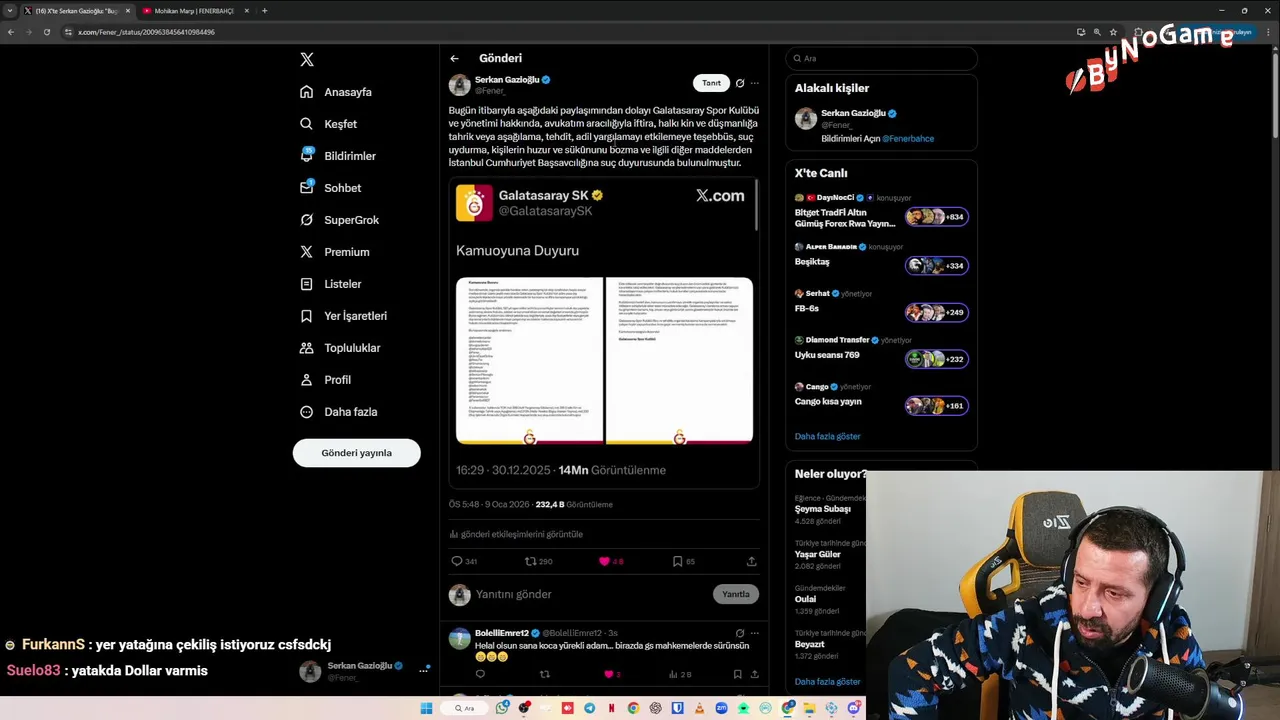
Task: Open Serkan Gazioğlu post avatar
Action: 459,85
